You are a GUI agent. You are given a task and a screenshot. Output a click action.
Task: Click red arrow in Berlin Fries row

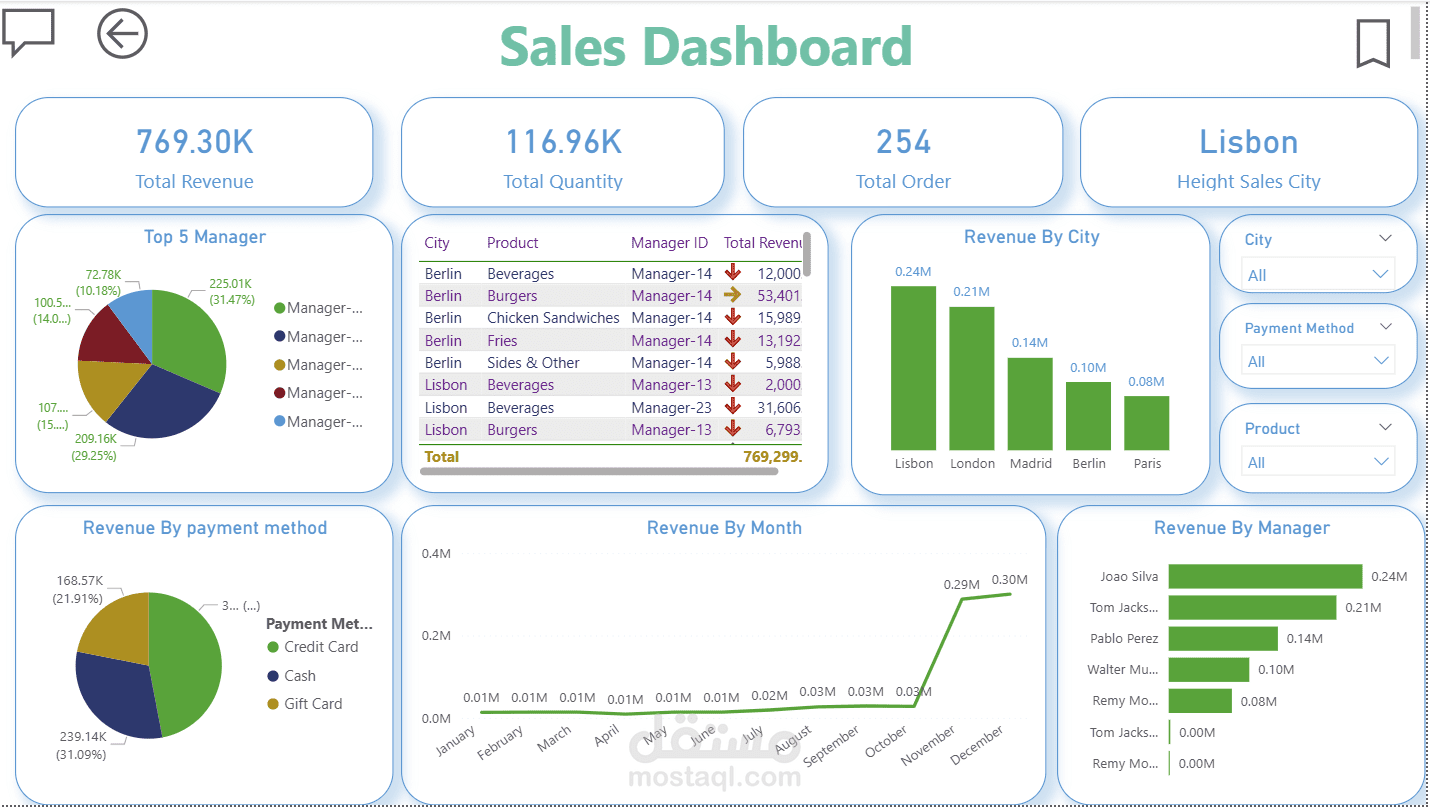(x=733, y=340)
